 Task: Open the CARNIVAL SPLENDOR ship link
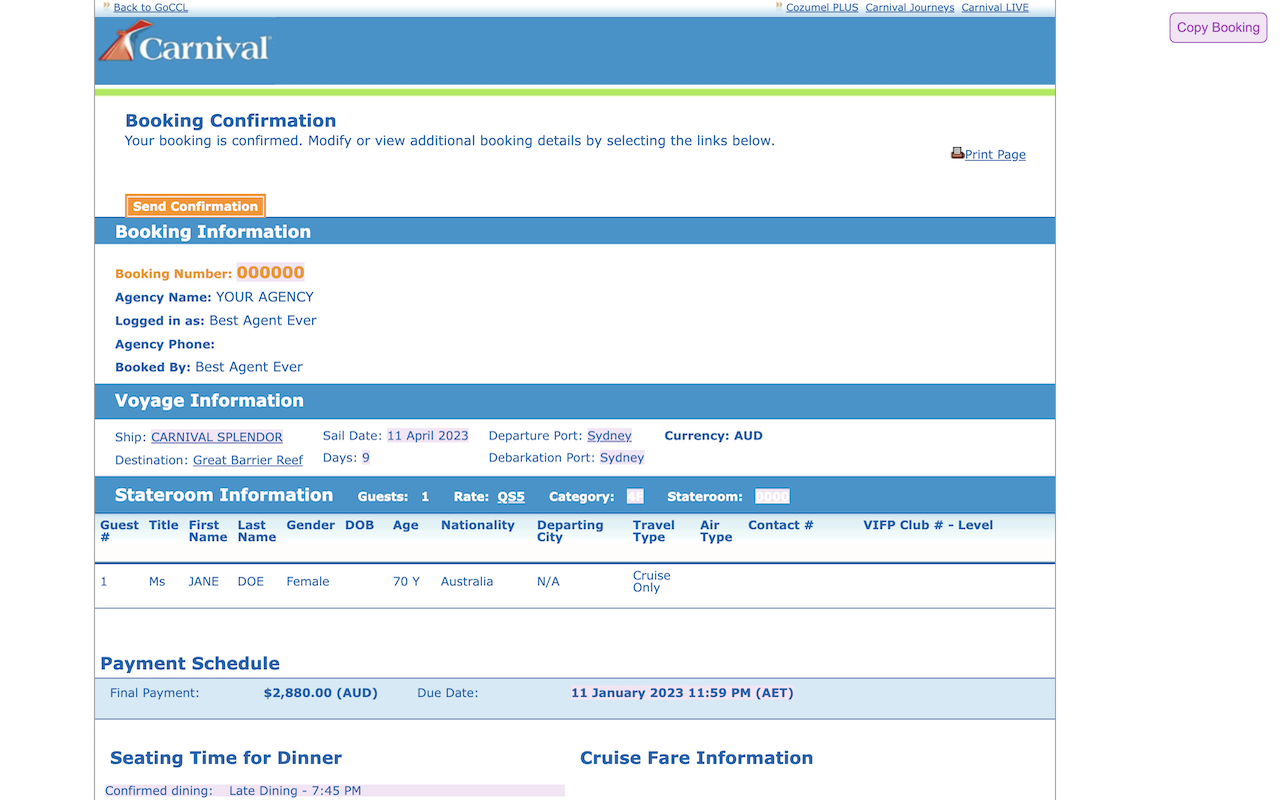point(217,437)
